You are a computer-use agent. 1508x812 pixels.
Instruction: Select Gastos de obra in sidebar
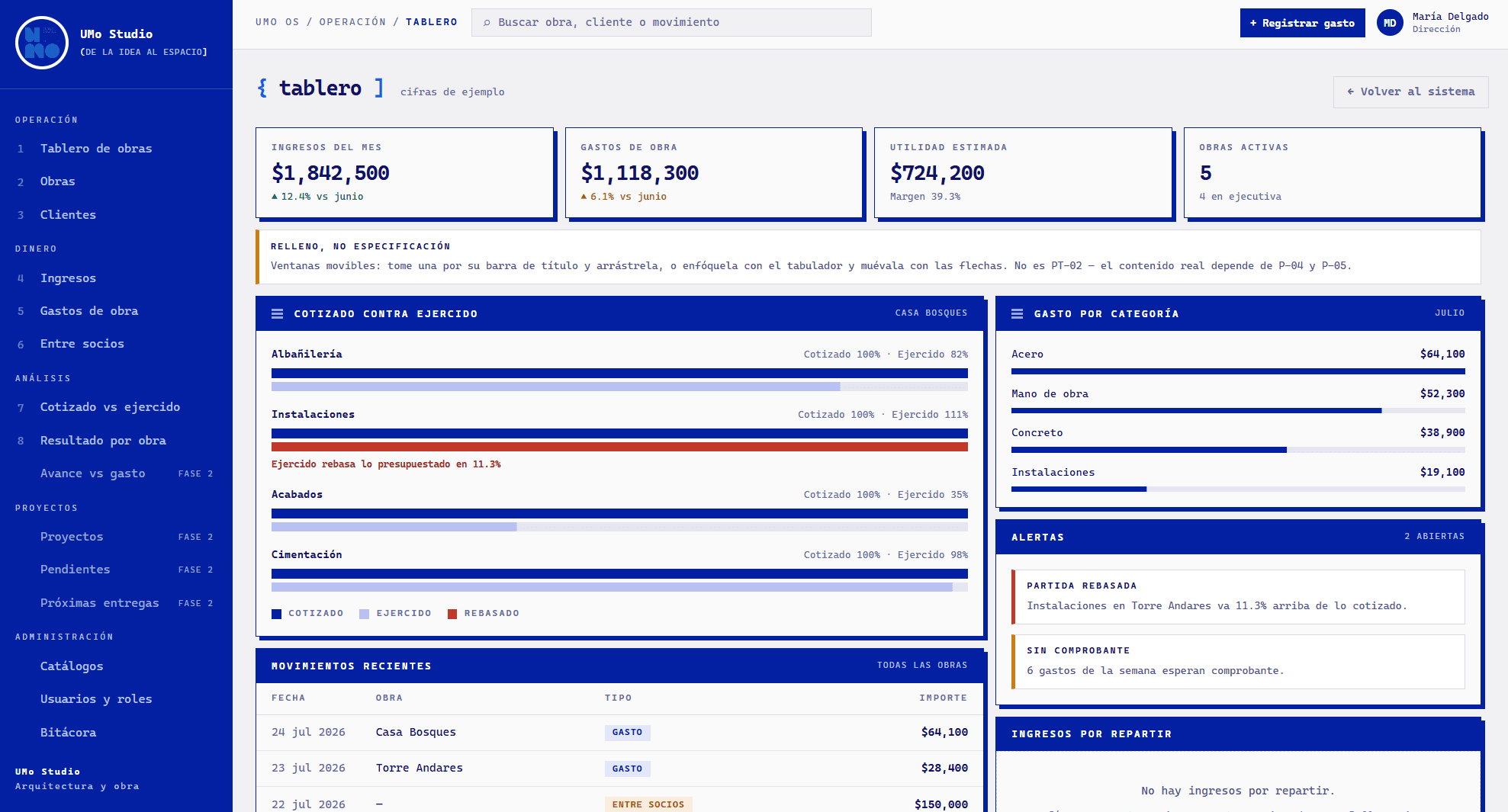pyautogui.click(x=116, y=311)
